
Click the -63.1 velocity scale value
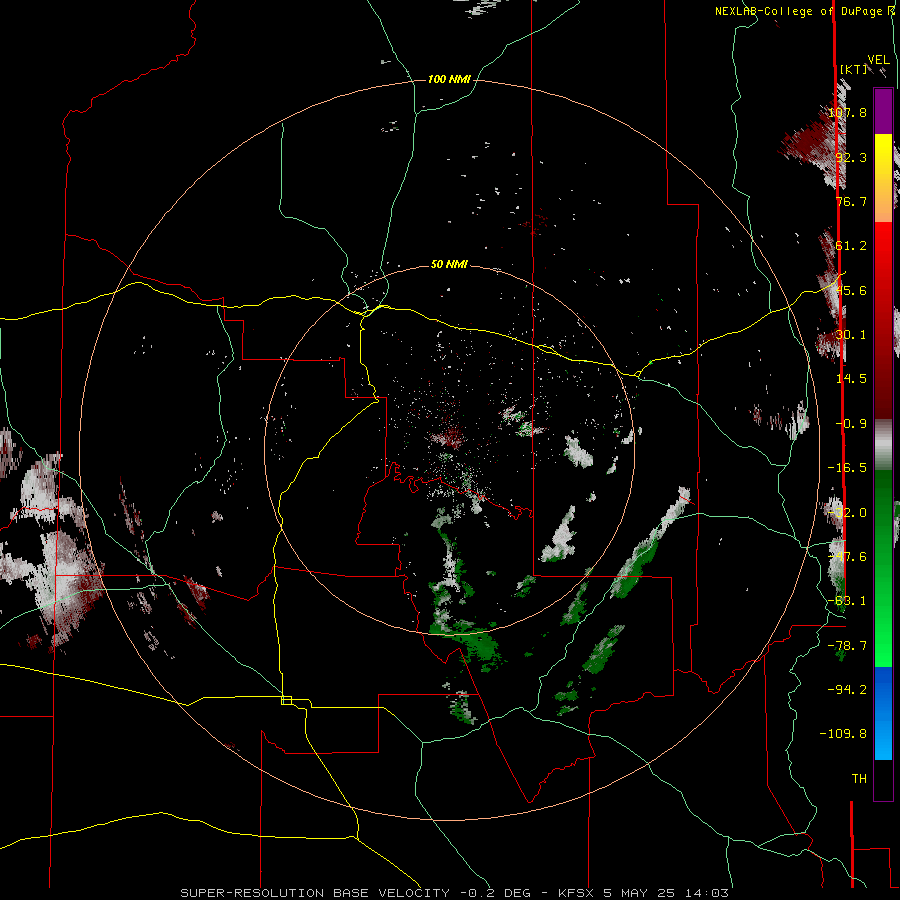pyautogui.click(x=847, y=601)
